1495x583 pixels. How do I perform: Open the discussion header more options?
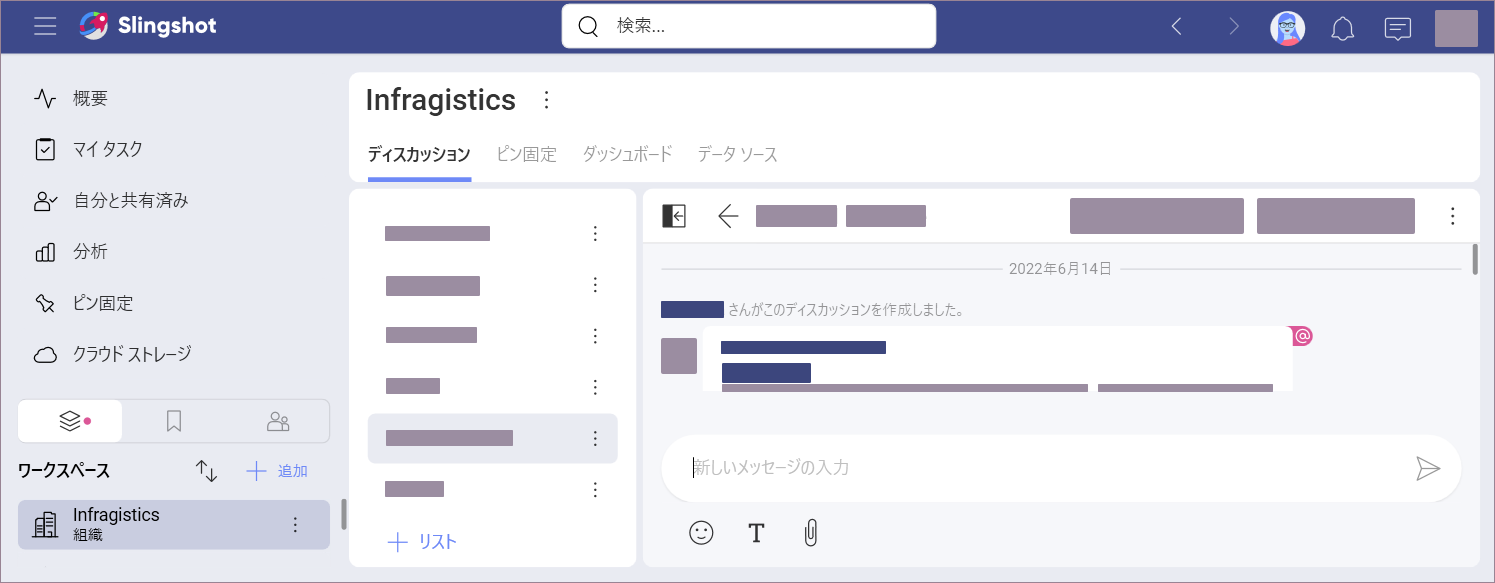coord(1453,216)
